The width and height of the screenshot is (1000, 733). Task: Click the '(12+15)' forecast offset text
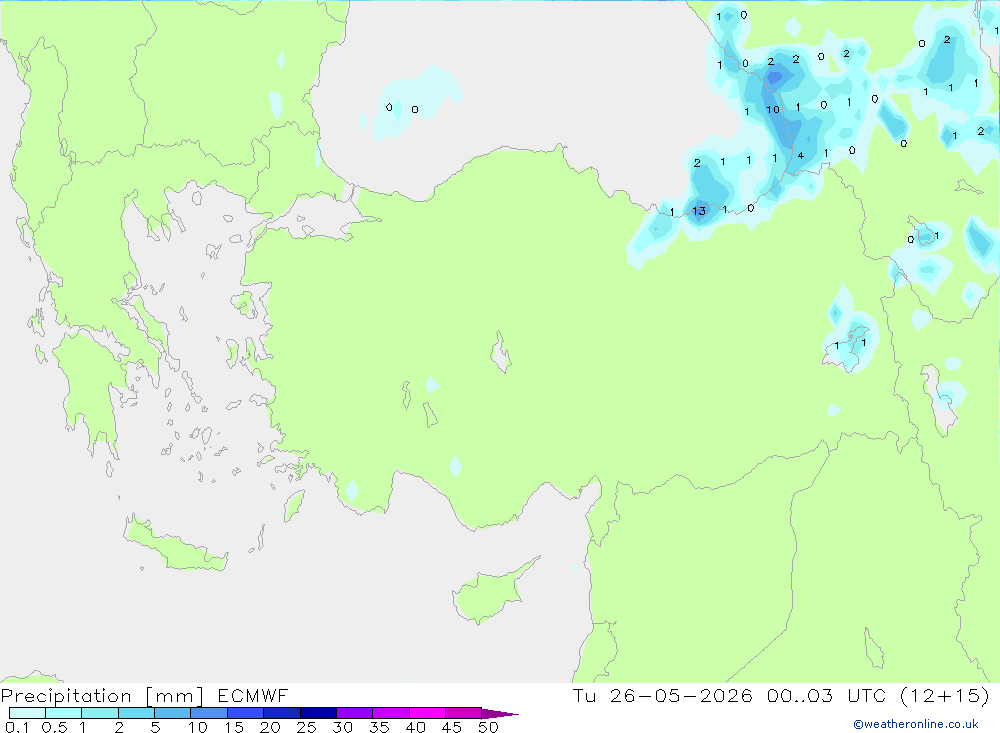pyautogui.click(x=945, y=696)
